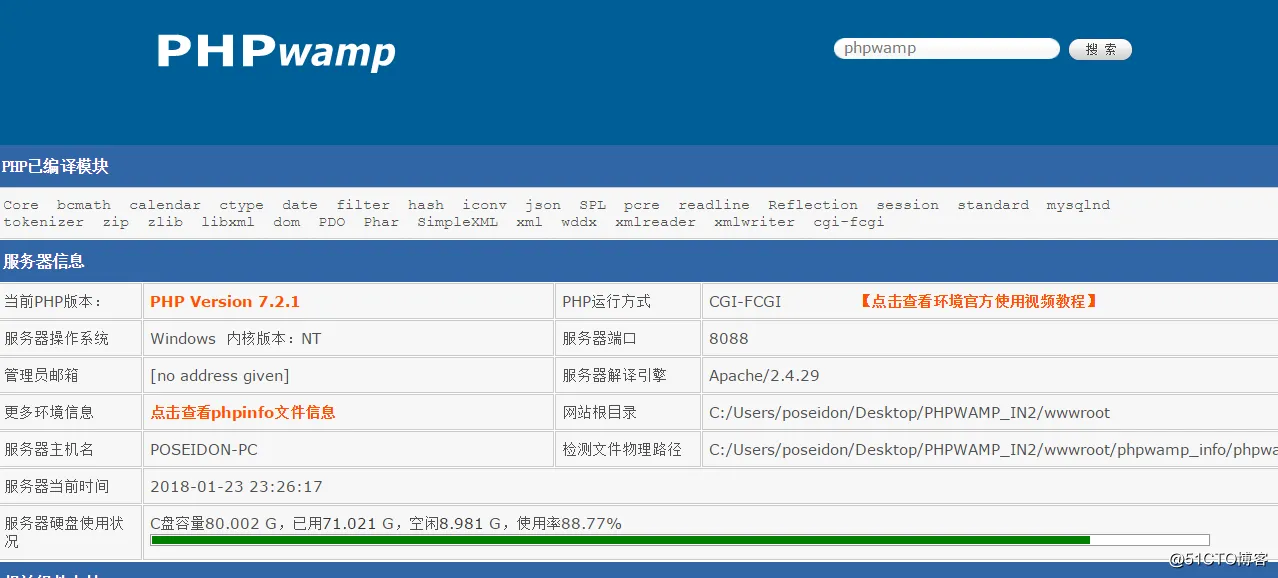1278x578 pixels.
Task: Select the calendar module name
Action: click(165, 205)
